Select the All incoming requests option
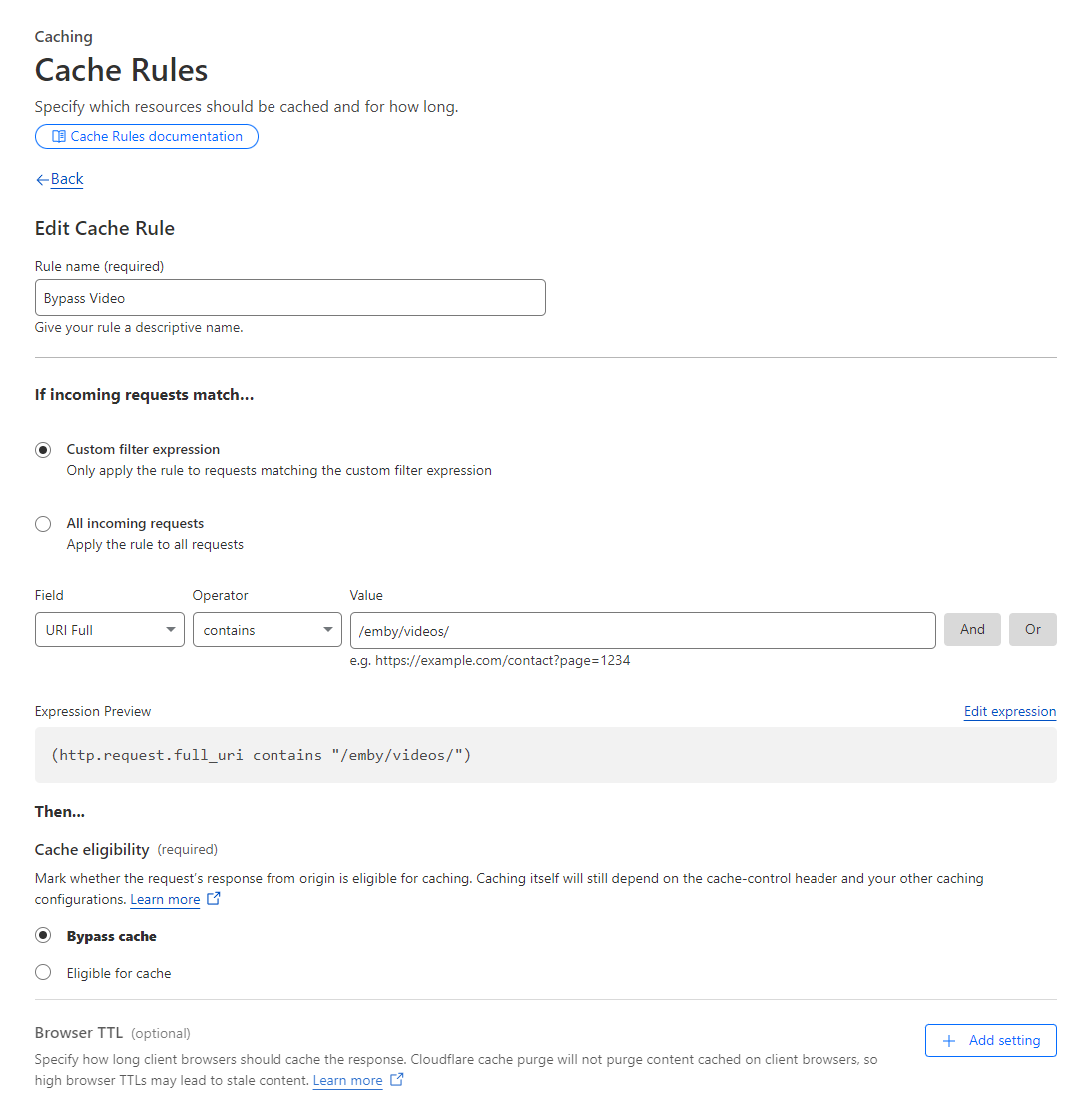 [x=43, y=524]
